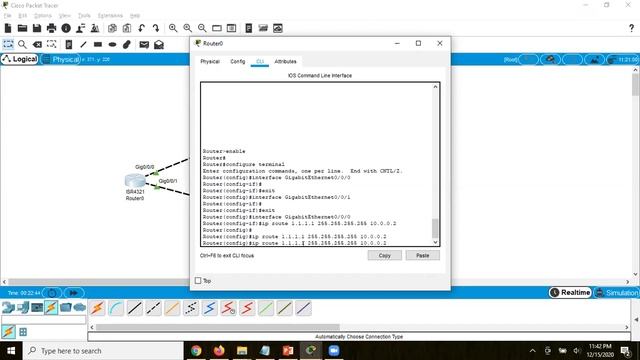Select Multiuser Connection cloud category
The height and width of the screenshot is (360, 640).
click(80, 307)
